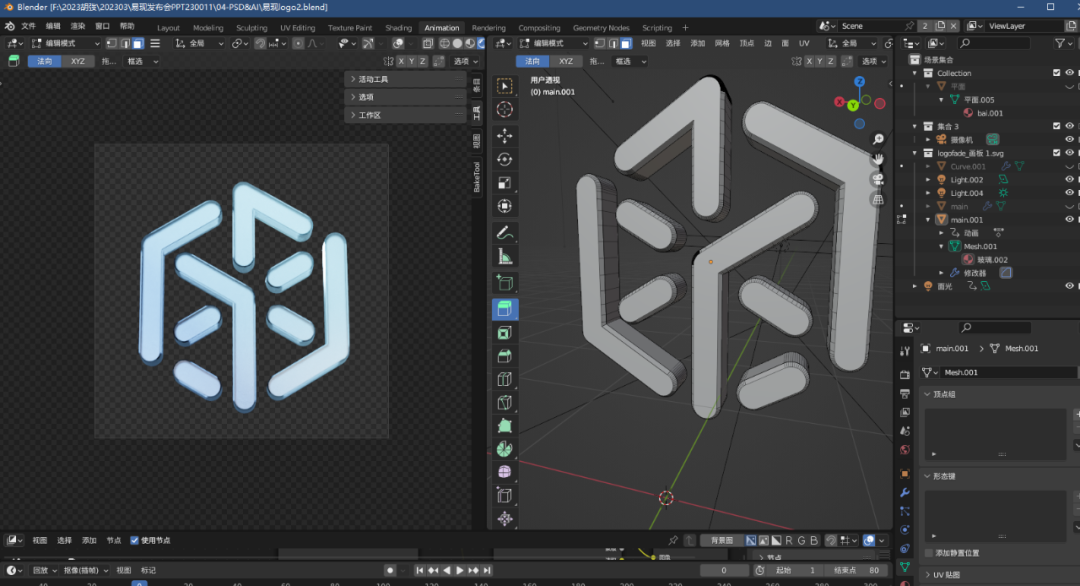This screenshot has height=586, width=1080.
Task: Hide Light.004 with its eye icon
Action: click(1070, 193)
